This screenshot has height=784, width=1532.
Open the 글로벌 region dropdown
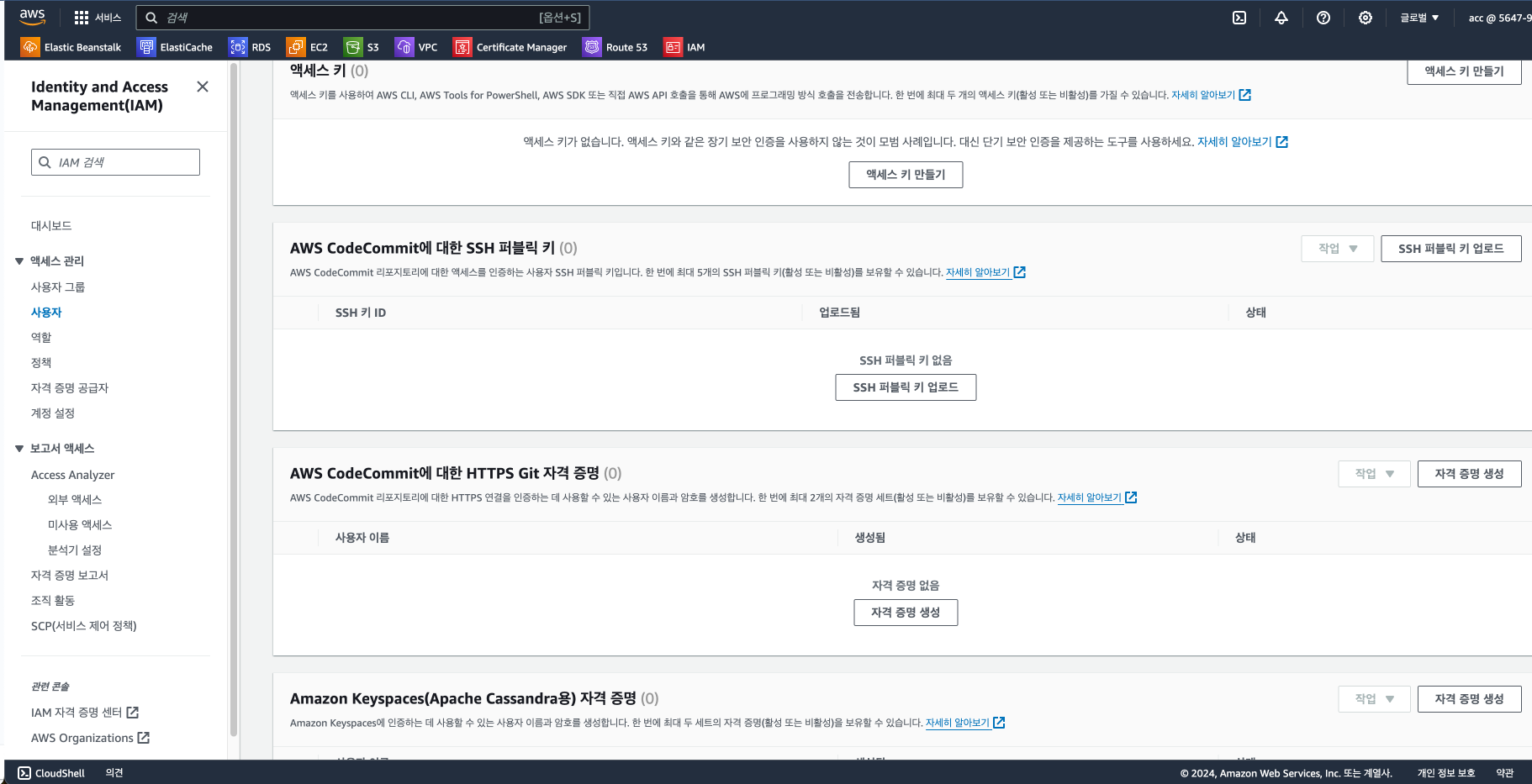click(1419, 18)
